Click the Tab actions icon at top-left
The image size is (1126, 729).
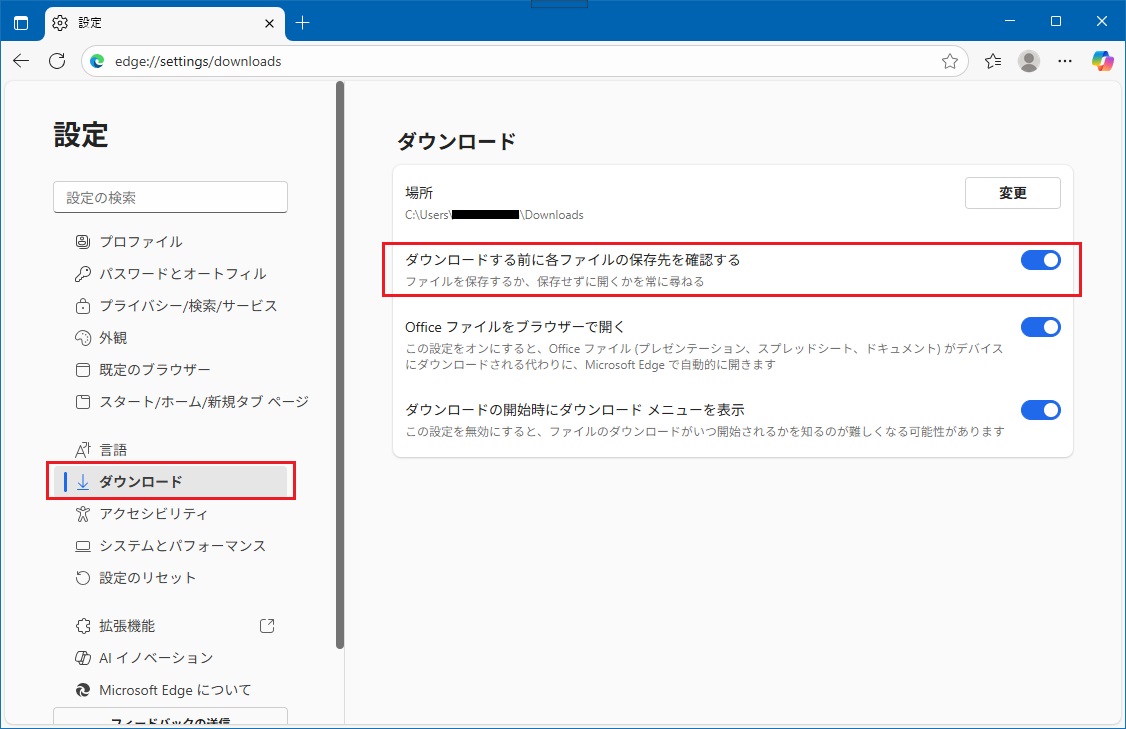tap(21, 22)
